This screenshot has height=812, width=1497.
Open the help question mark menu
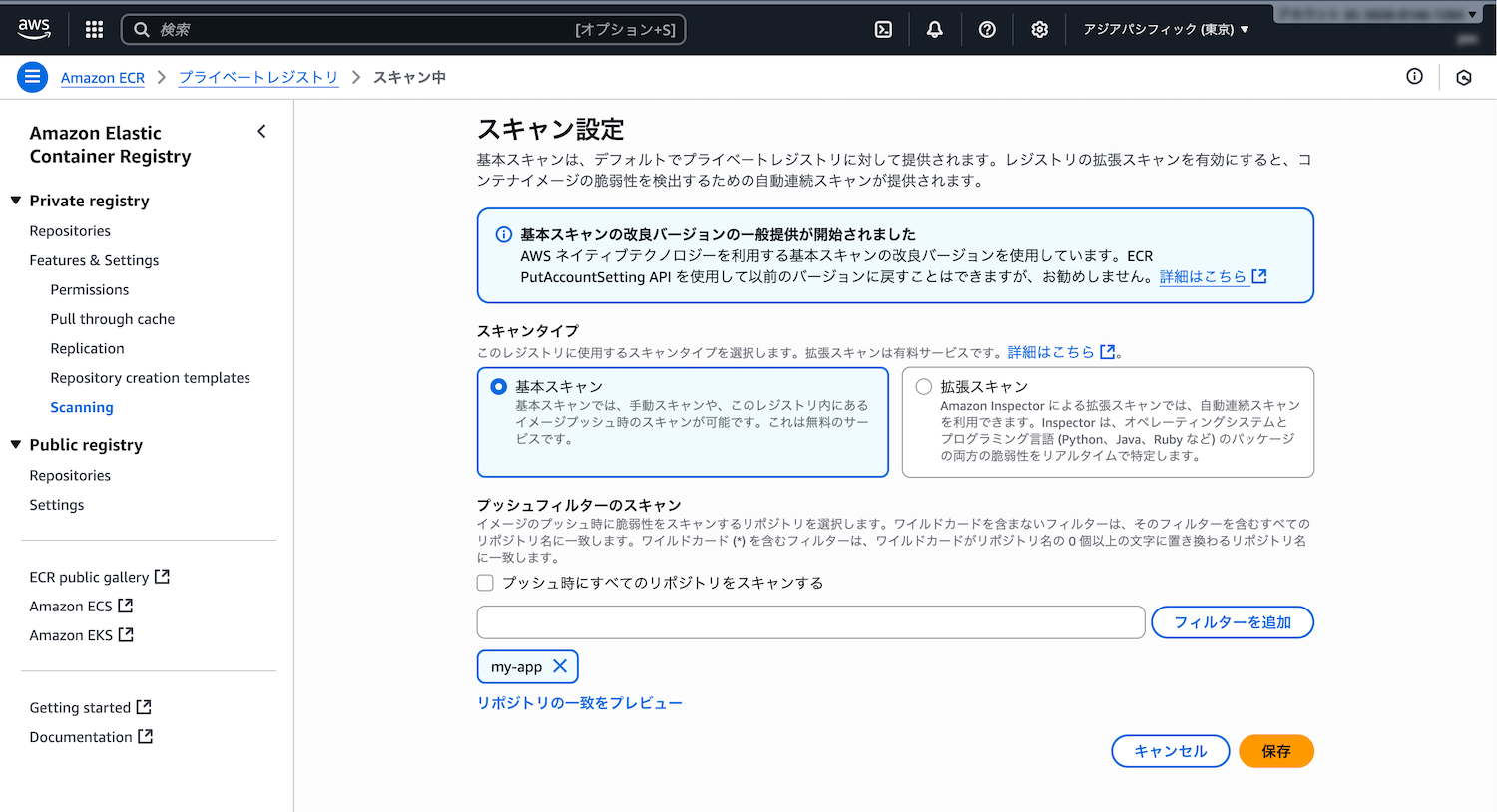987,30
